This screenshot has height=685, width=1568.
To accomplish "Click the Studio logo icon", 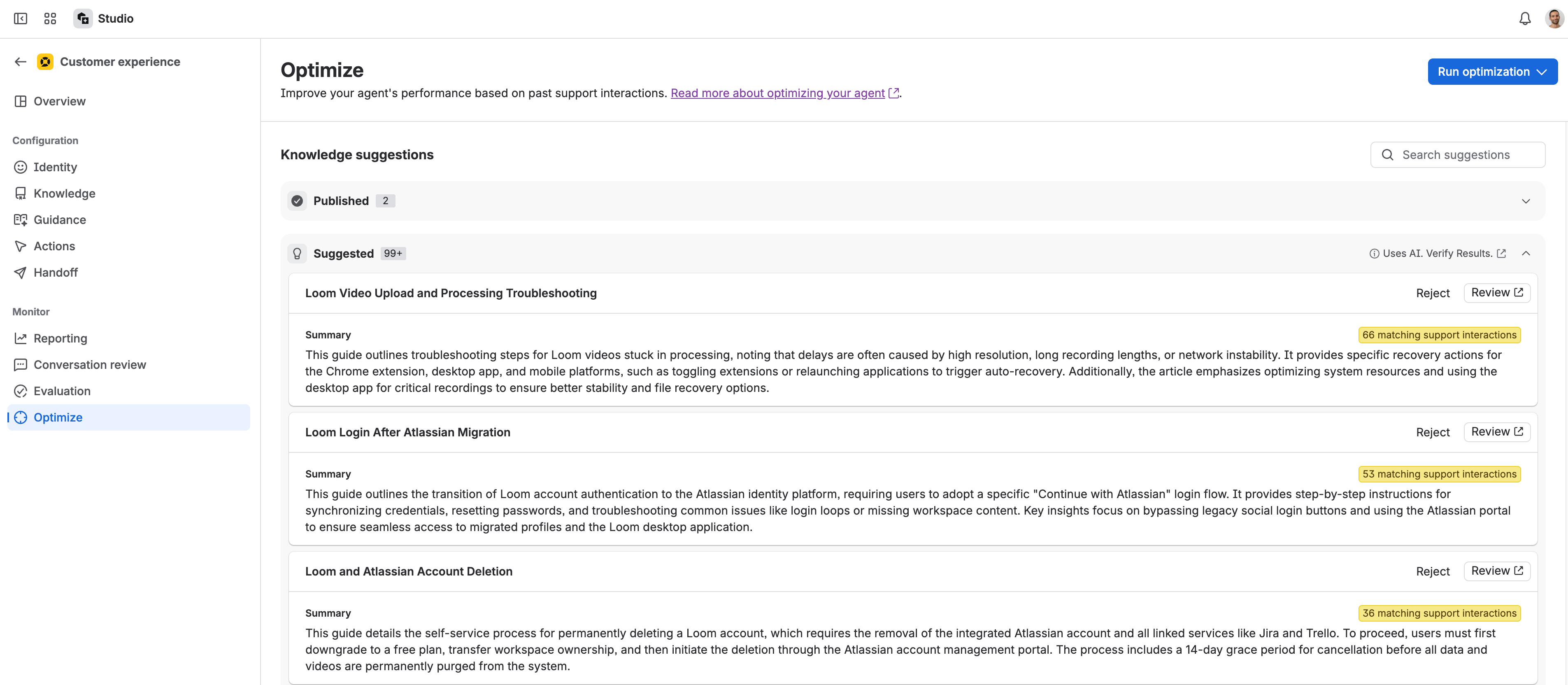I will click(84, 19).
